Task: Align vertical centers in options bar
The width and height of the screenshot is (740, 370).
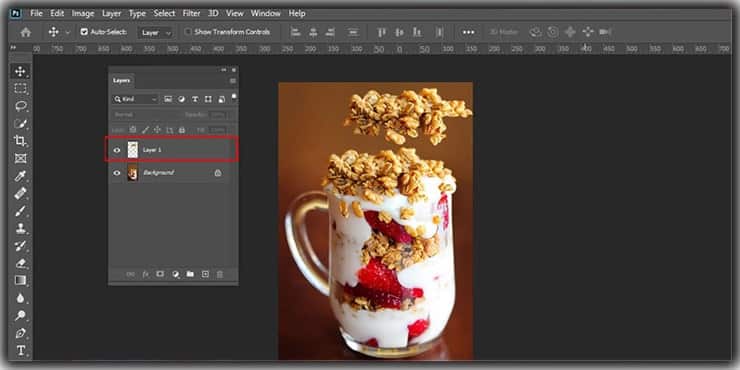Action: [399, 32]
